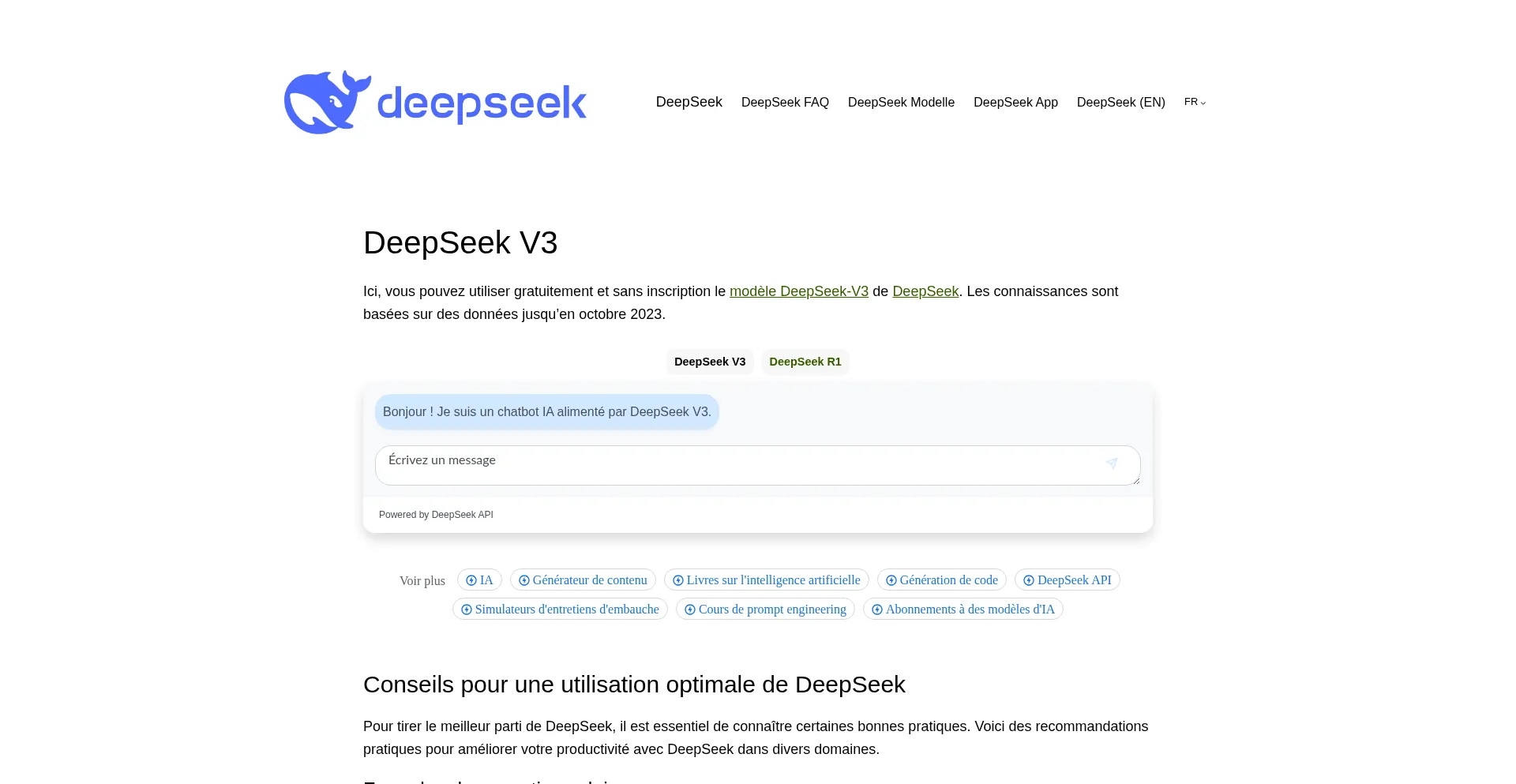Click arrow icon on DeepSeek API tag

click(x=1029, y=580)
